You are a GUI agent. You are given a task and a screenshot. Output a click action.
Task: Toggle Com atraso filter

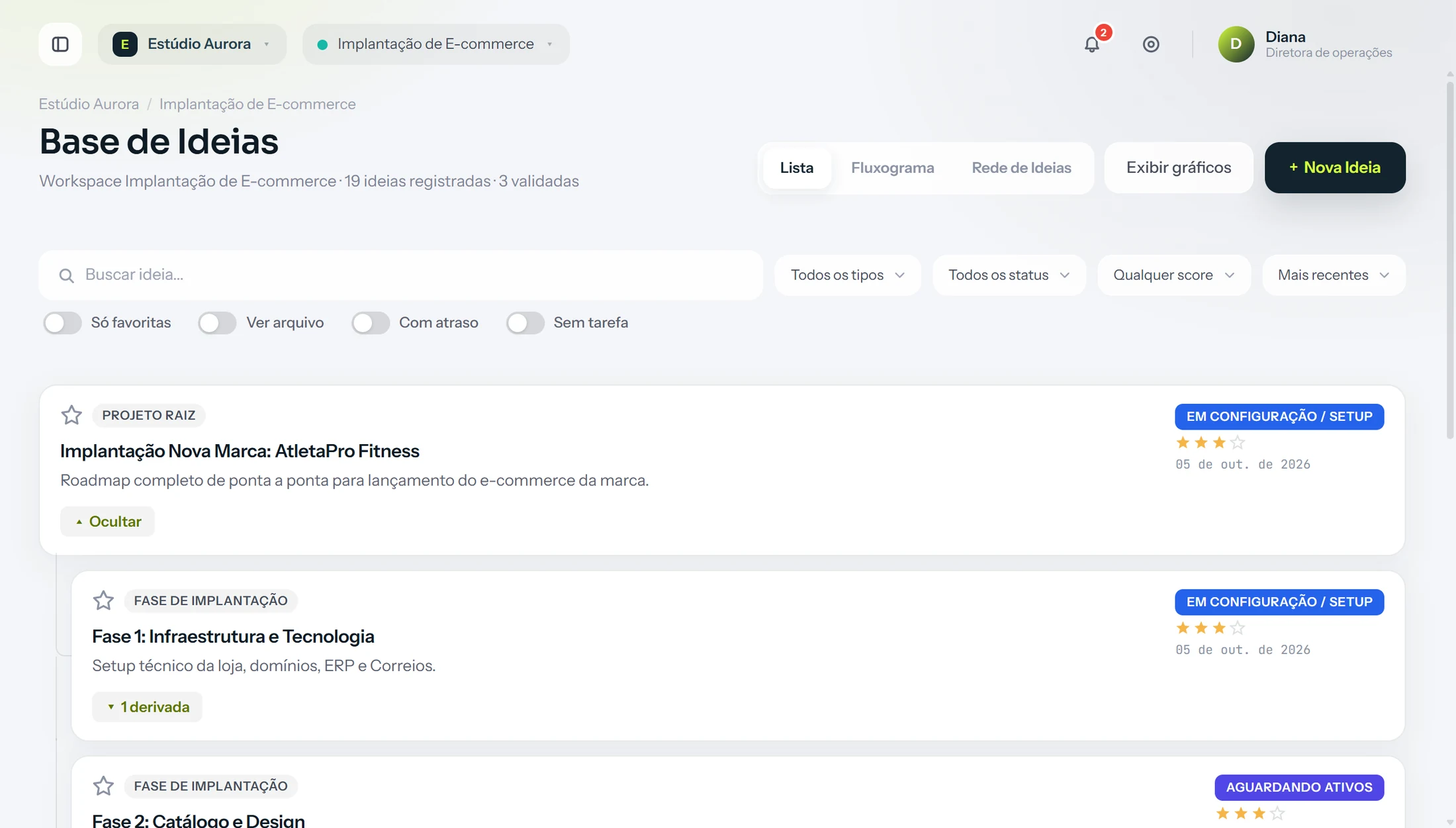pyautogui.click(x=371, y=323)
